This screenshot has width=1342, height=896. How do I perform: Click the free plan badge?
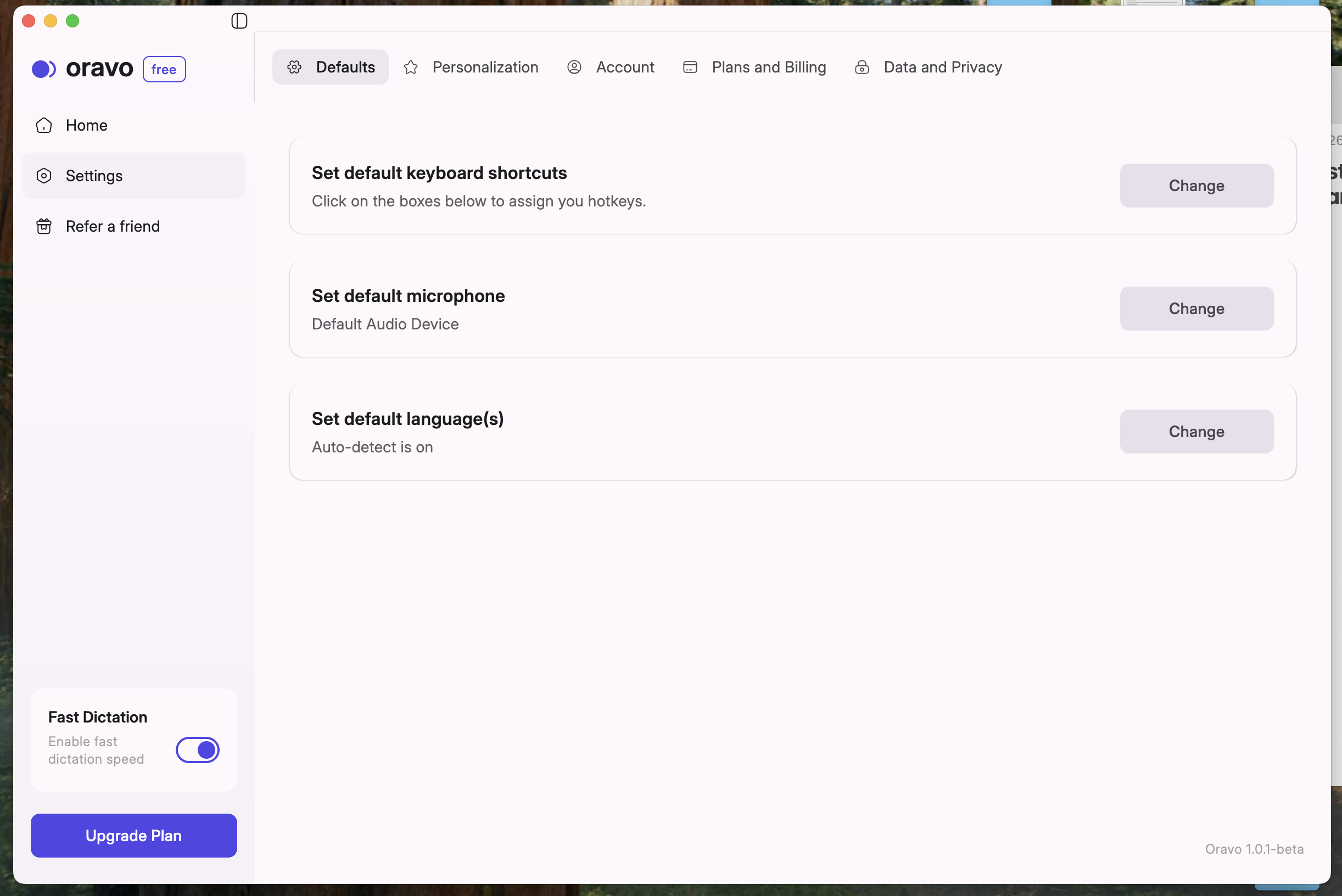(x=164, y=69)
